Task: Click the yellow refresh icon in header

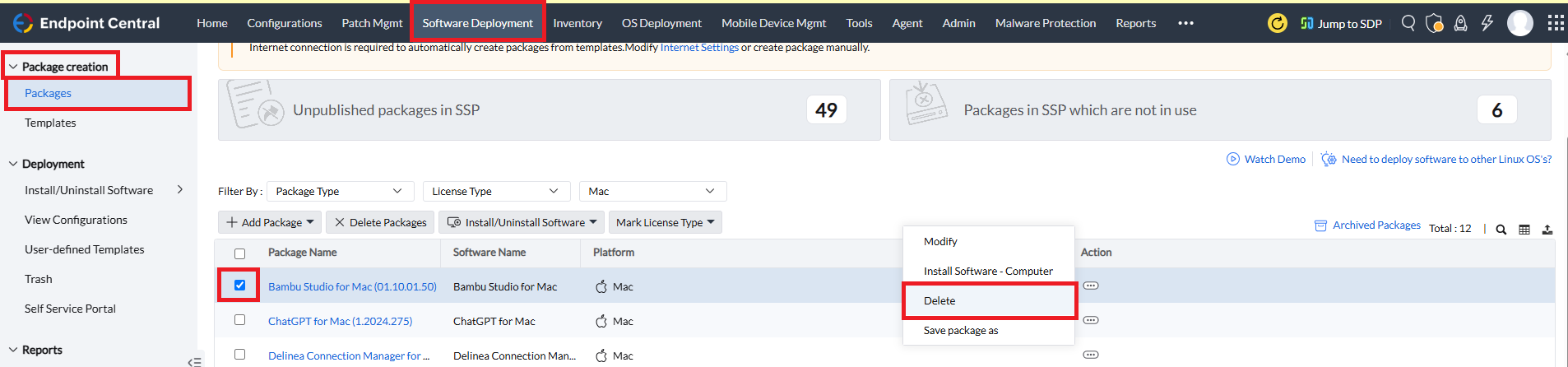Action: coord(1277,23)
